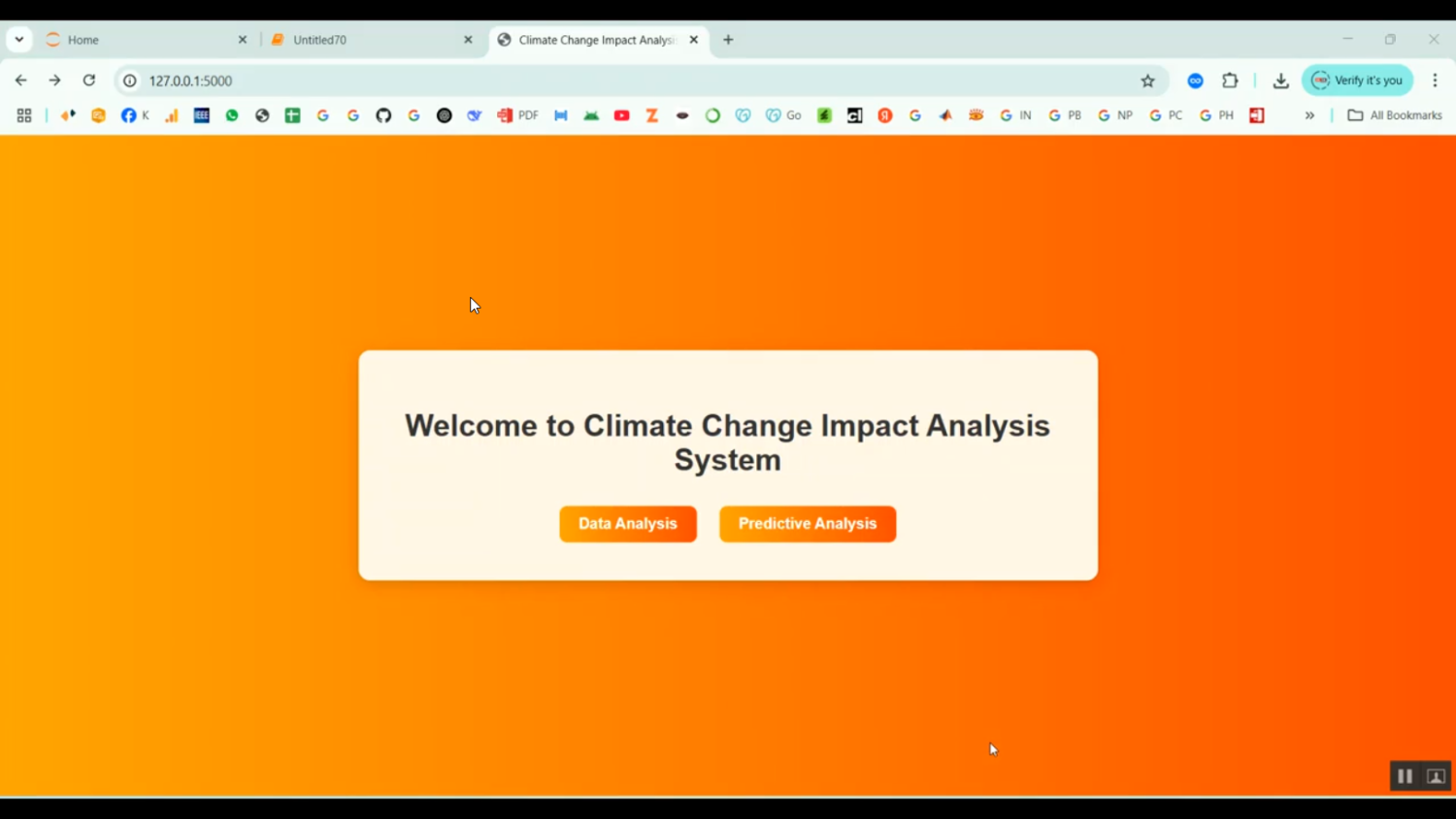Screen dimensions: 1456x819
Task: Click the Data Analysis button
Action: click(628, 524)
